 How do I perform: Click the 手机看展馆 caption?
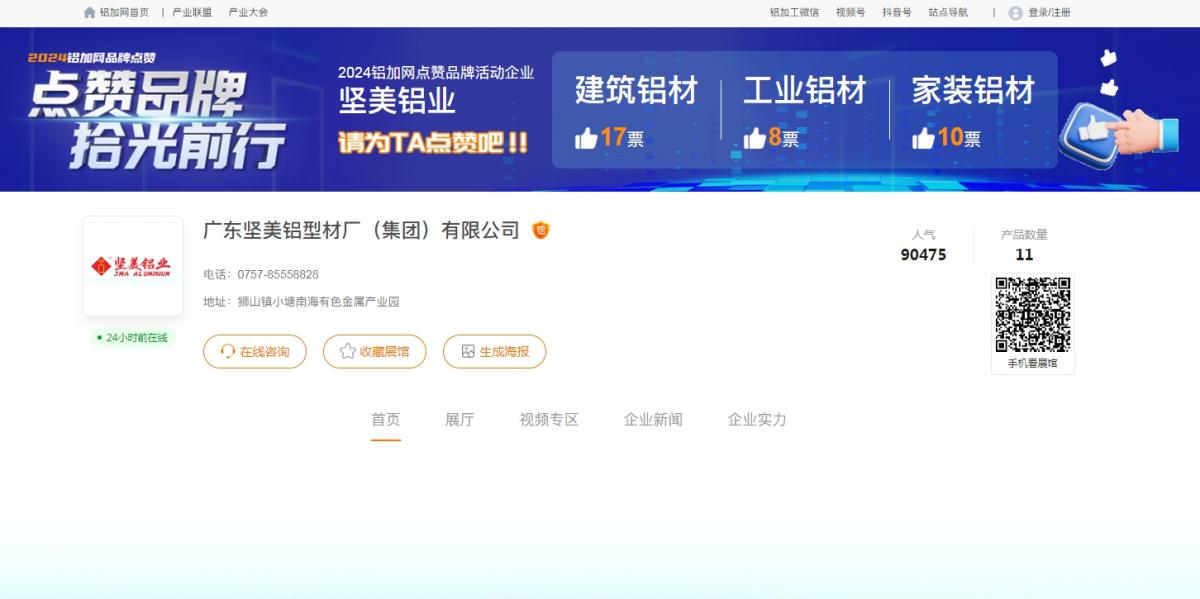click(1032, 363)
